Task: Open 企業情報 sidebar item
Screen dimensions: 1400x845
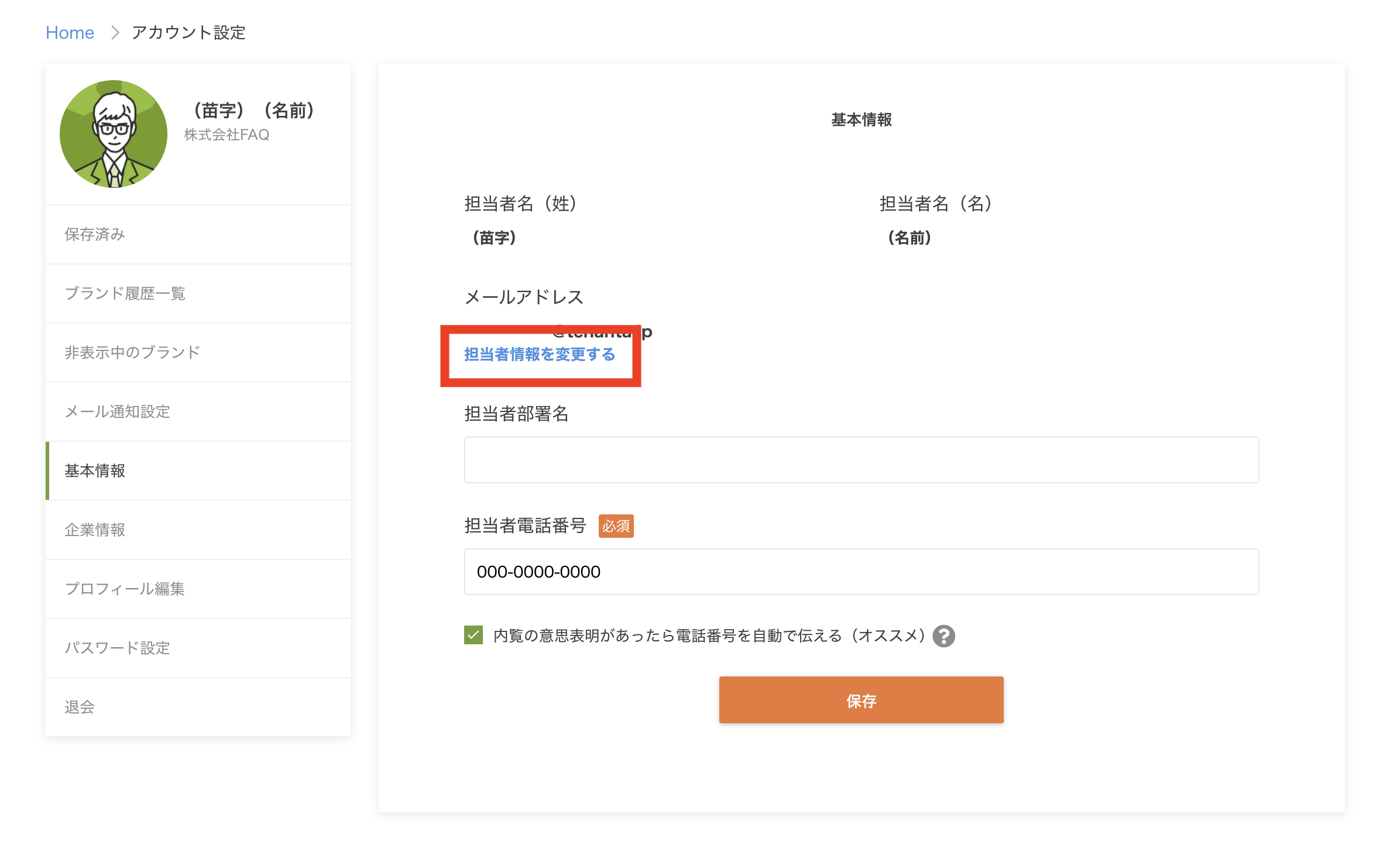Action: coord(95,530)
